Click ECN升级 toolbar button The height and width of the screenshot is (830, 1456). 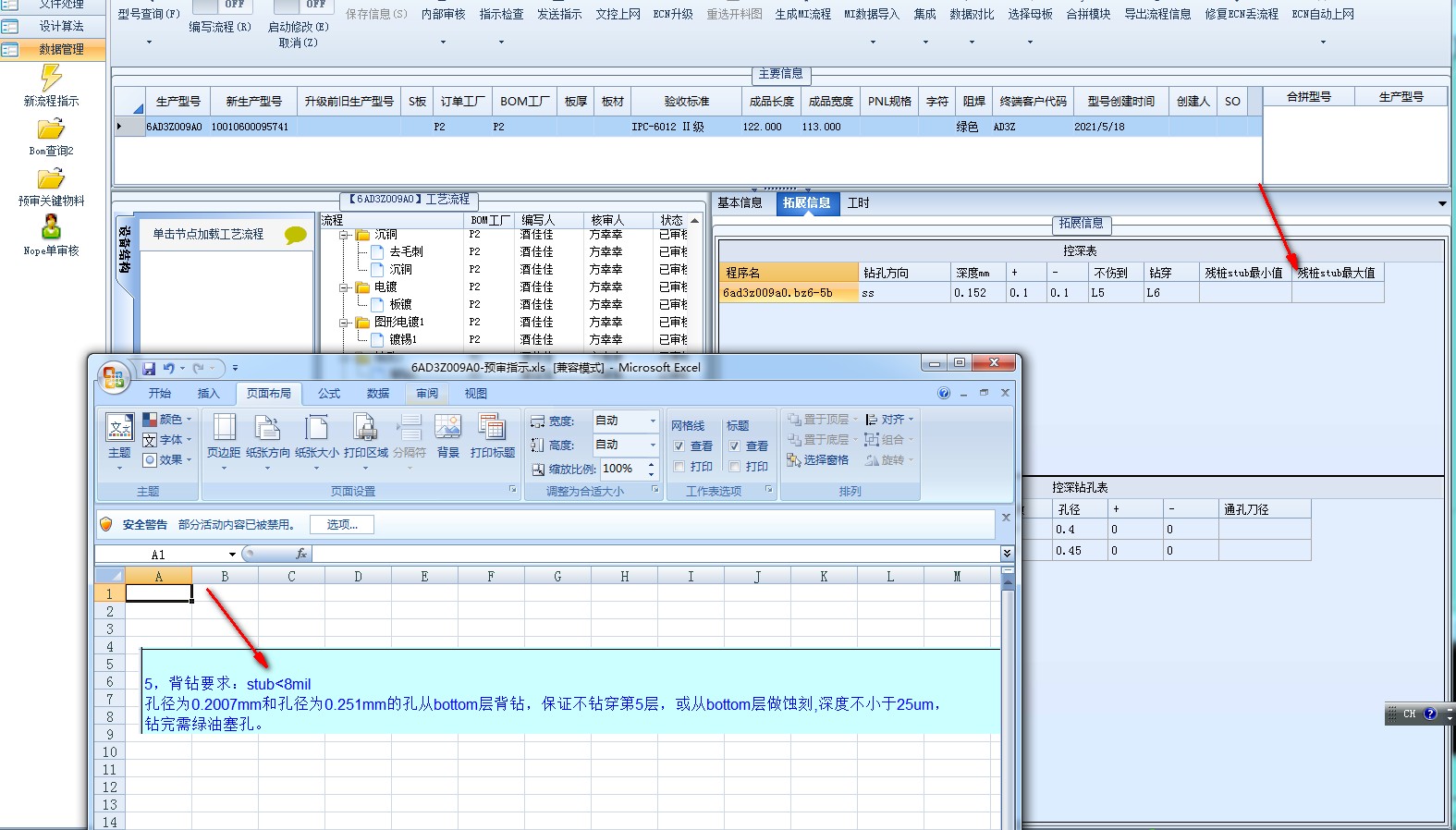pos(673,14)
